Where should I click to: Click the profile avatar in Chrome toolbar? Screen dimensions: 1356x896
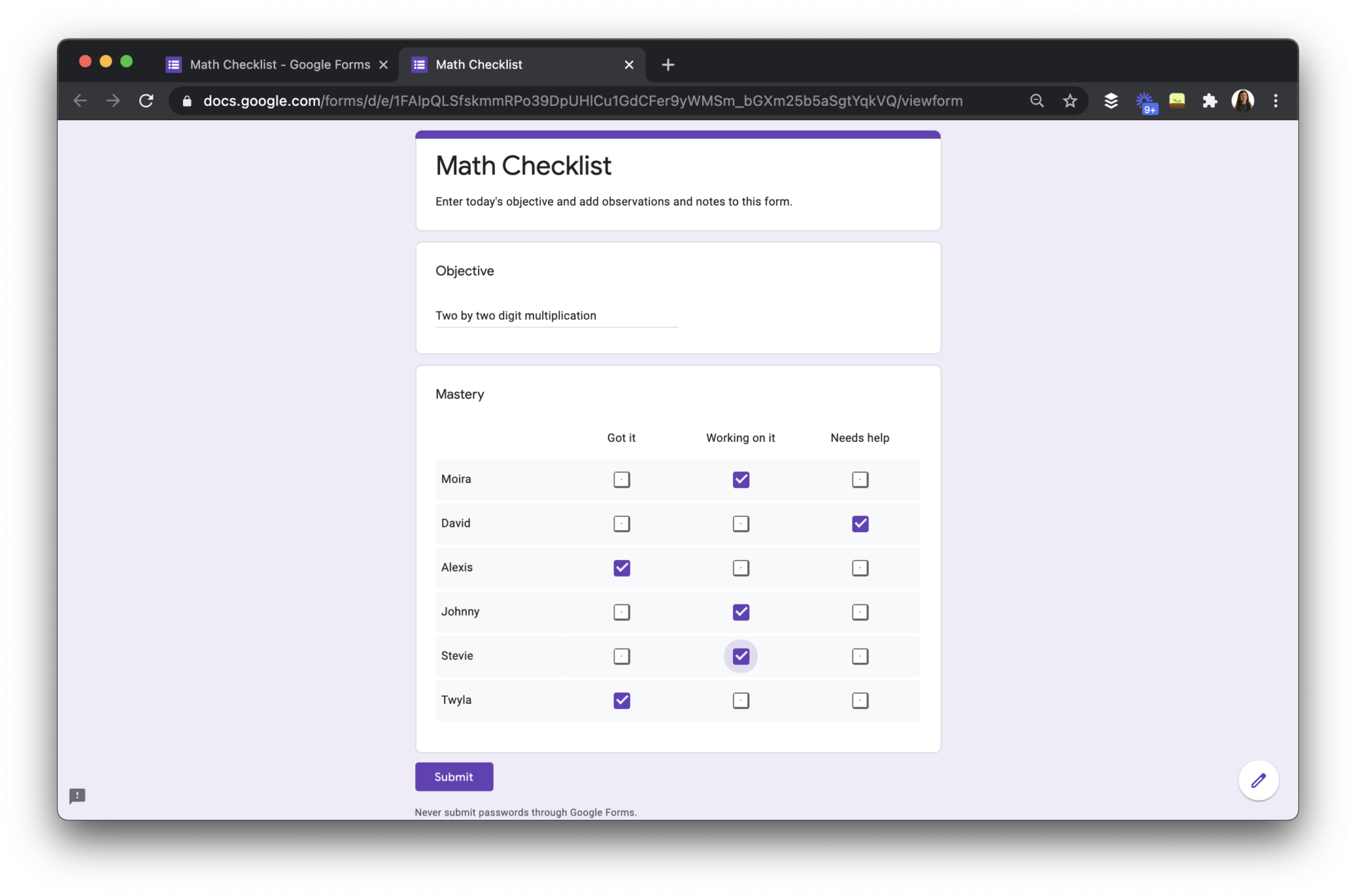coord(1242,101)
